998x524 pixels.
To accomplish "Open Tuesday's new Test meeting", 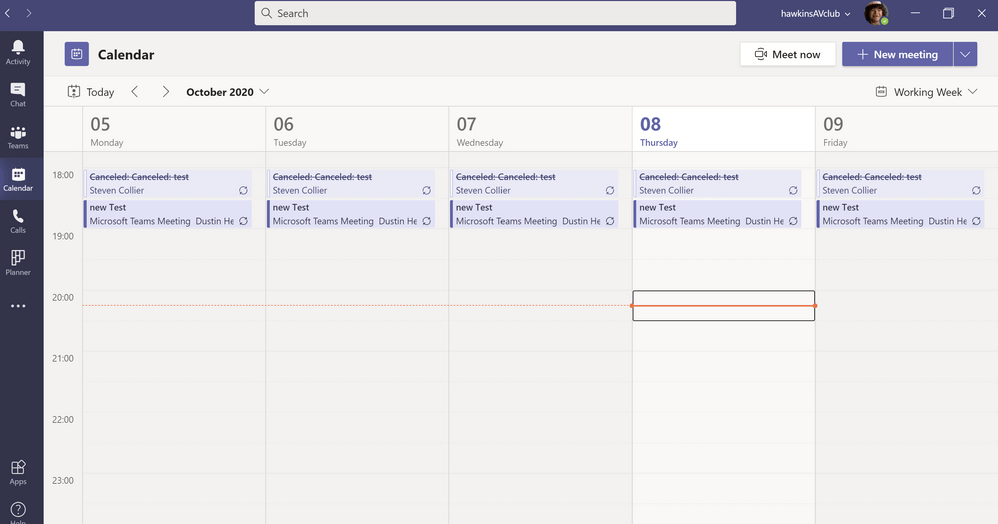I will [351, 214].
